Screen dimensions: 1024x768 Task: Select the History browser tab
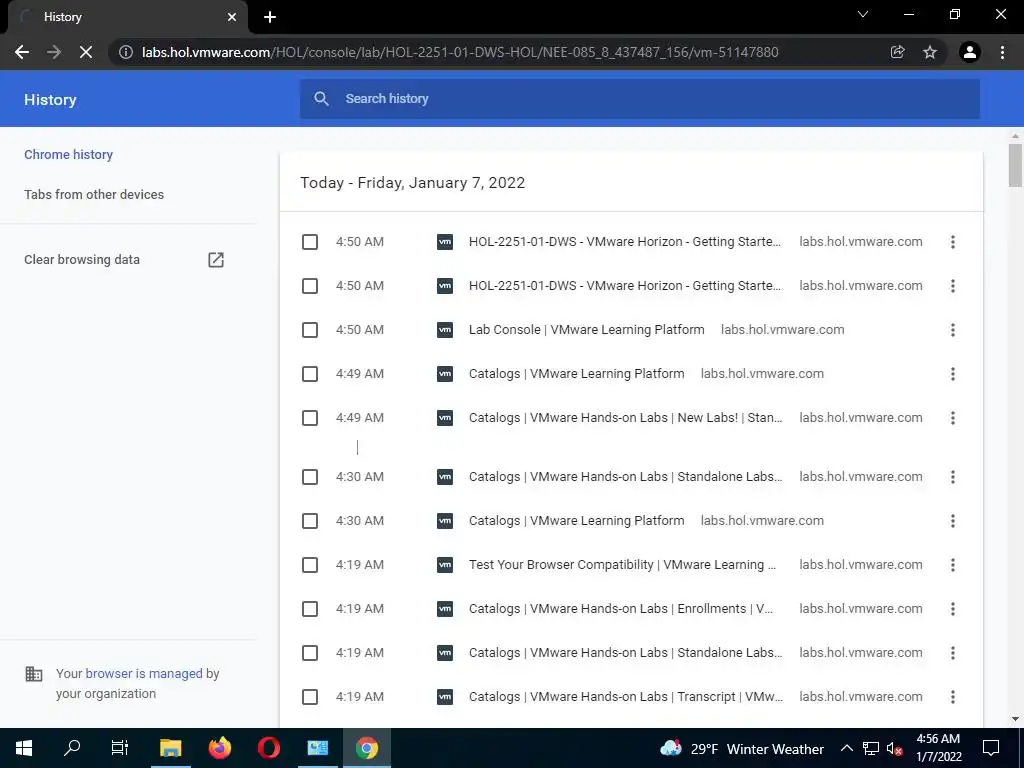(x=127, y=17)
